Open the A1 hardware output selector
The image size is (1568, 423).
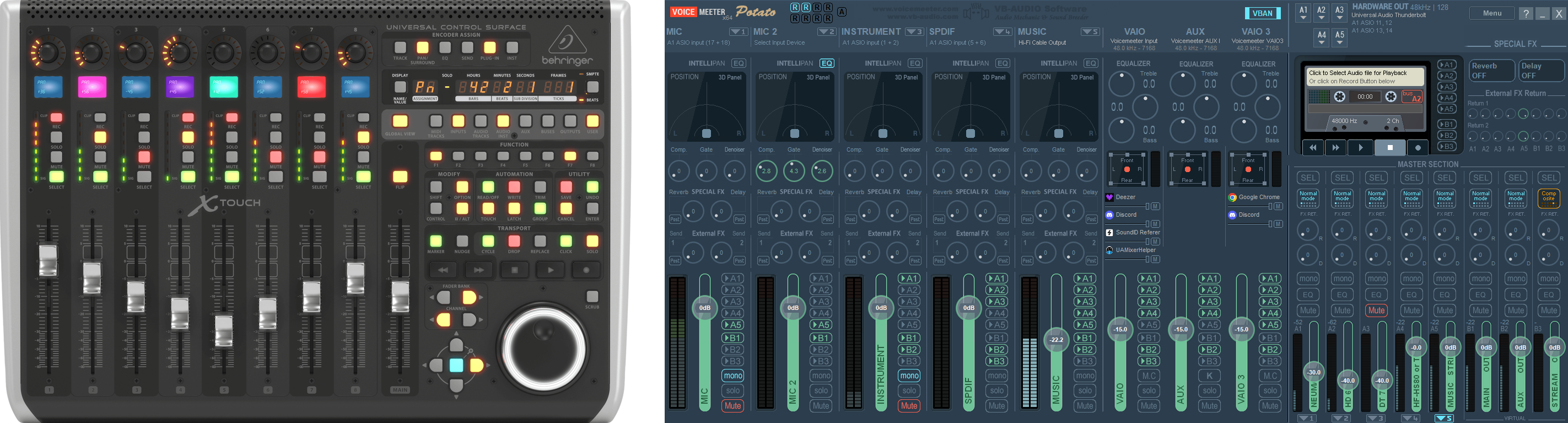(1303, 13)
